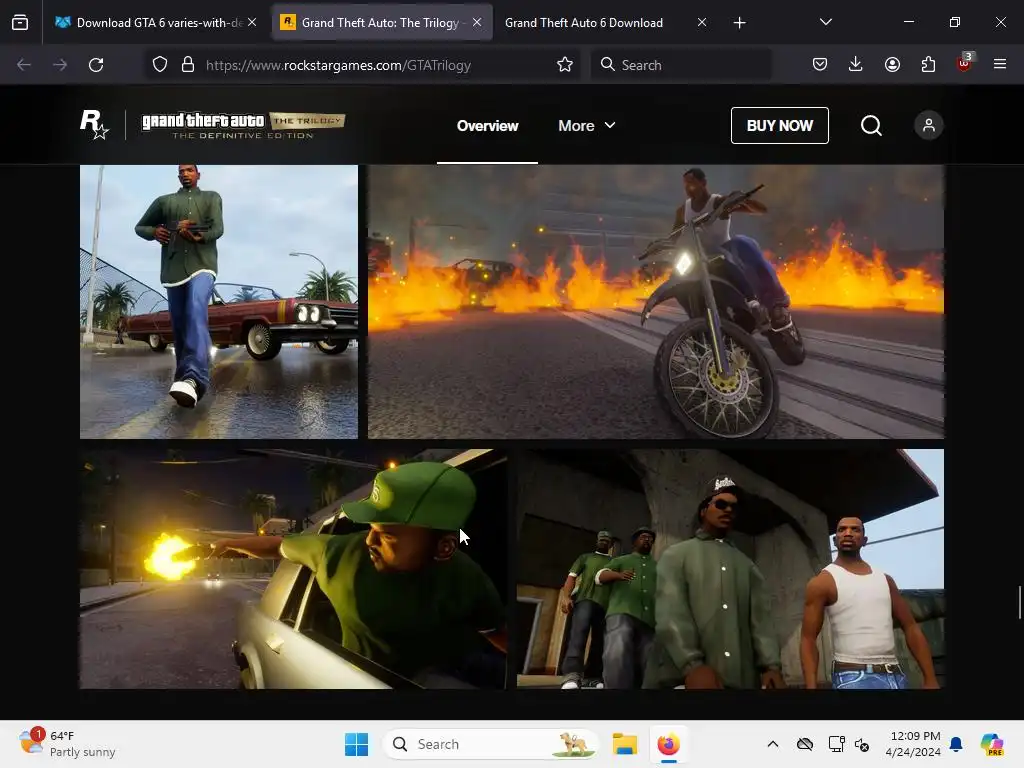
Task: Open a new browser tab
Action: (x=739, y=23)
